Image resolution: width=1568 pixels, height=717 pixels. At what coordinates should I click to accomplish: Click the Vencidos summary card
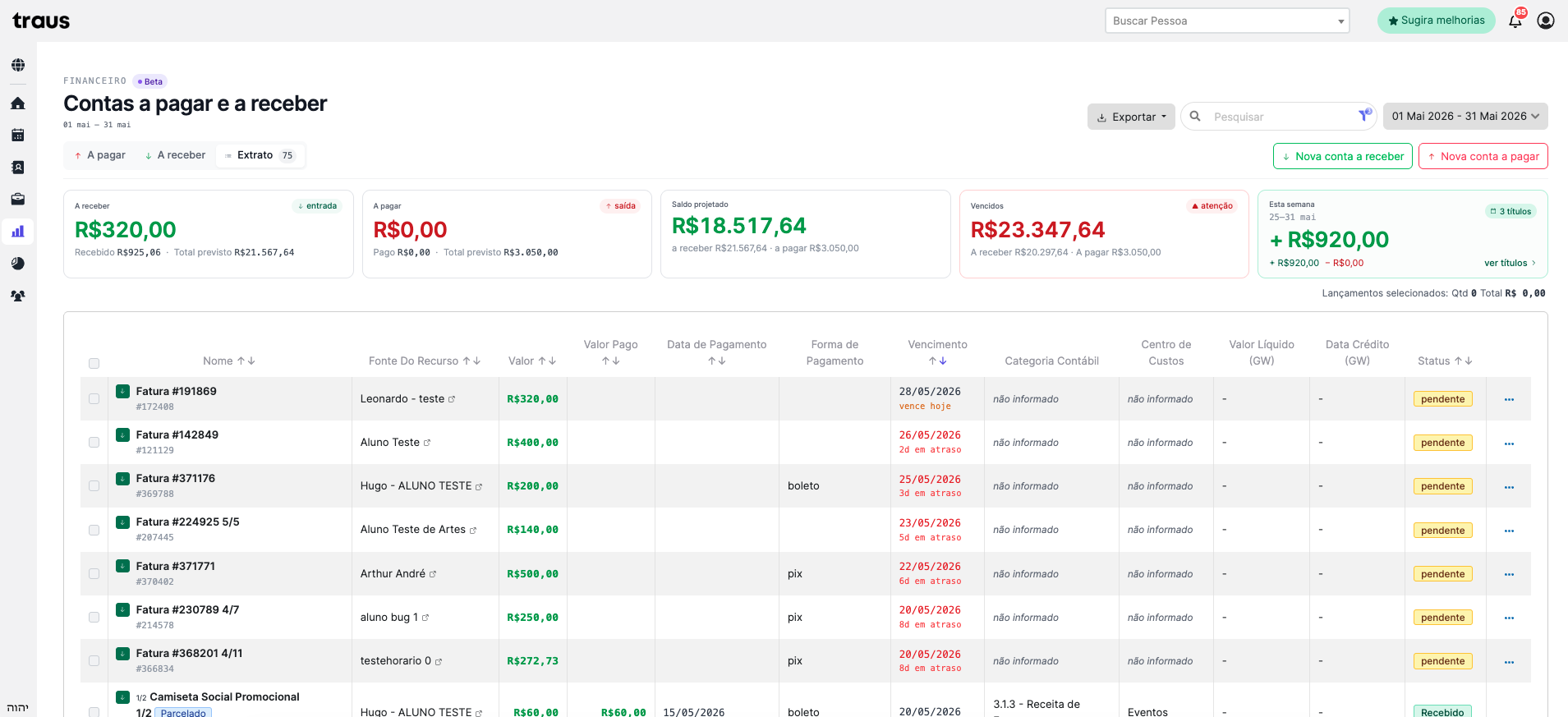pos(1104,234)
